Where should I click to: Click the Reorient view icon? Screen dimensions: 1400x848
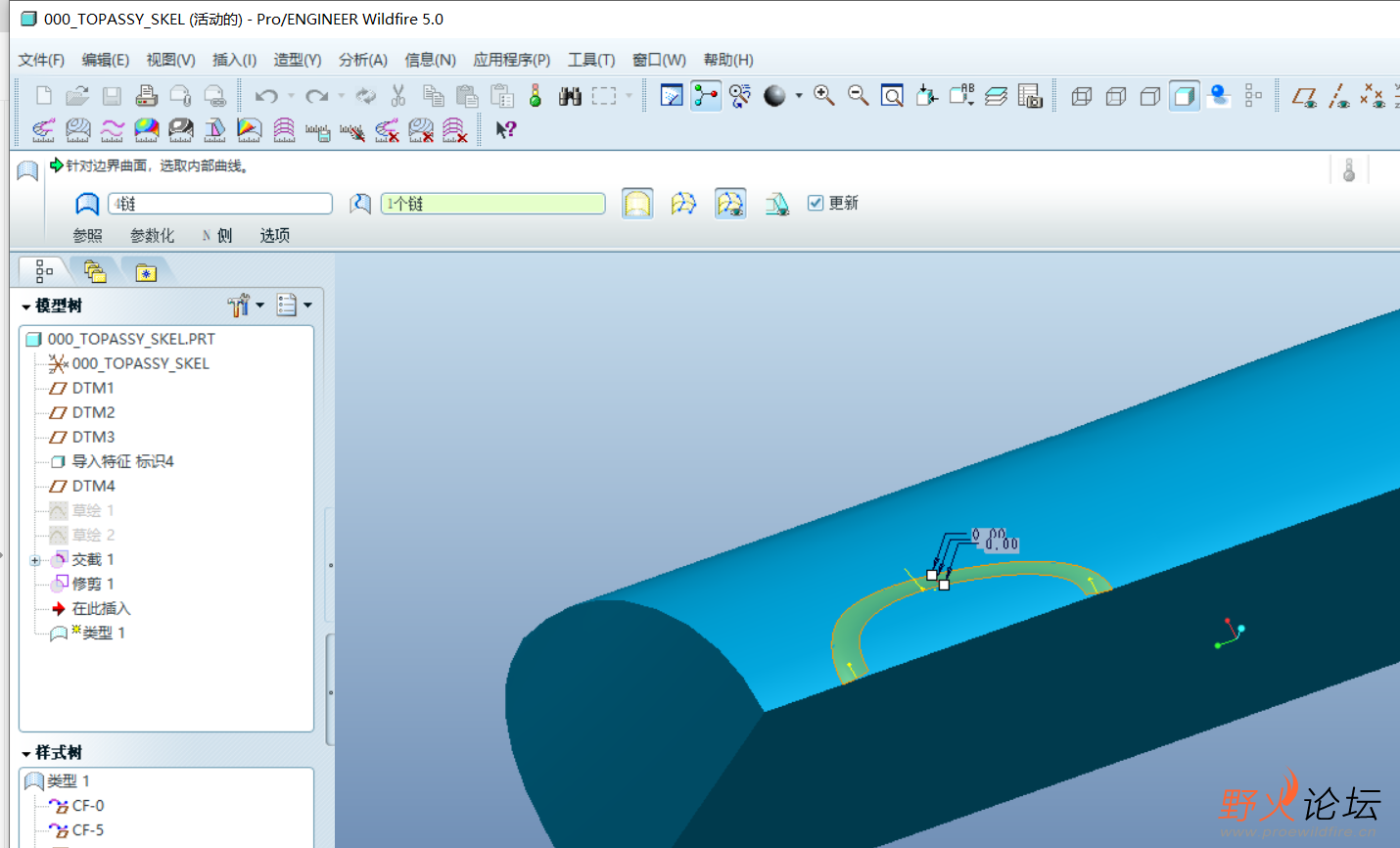pos(926,96)
